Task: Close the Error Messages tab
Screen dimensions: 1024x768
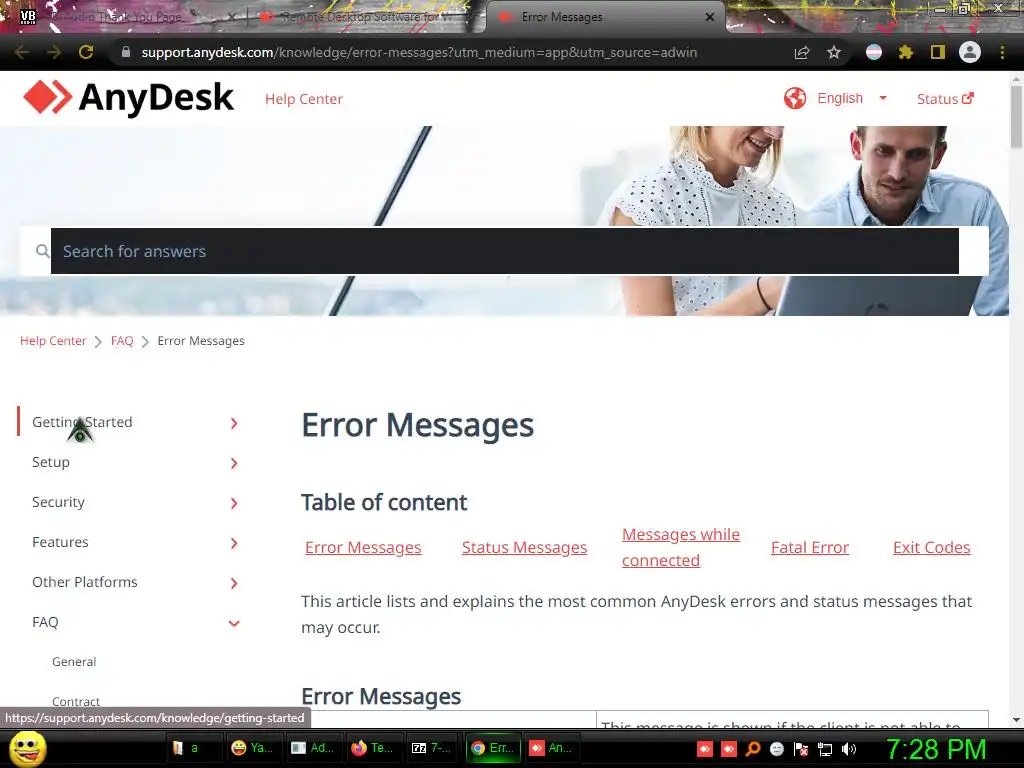Action: point(710,17)
